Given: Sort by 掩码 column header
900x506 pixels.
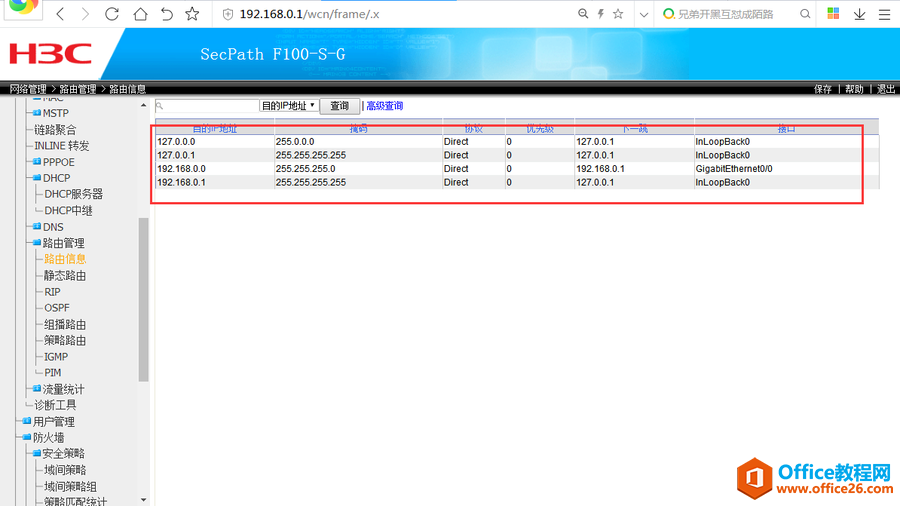Looking at the screenshot, I should [x=359, y=129].
